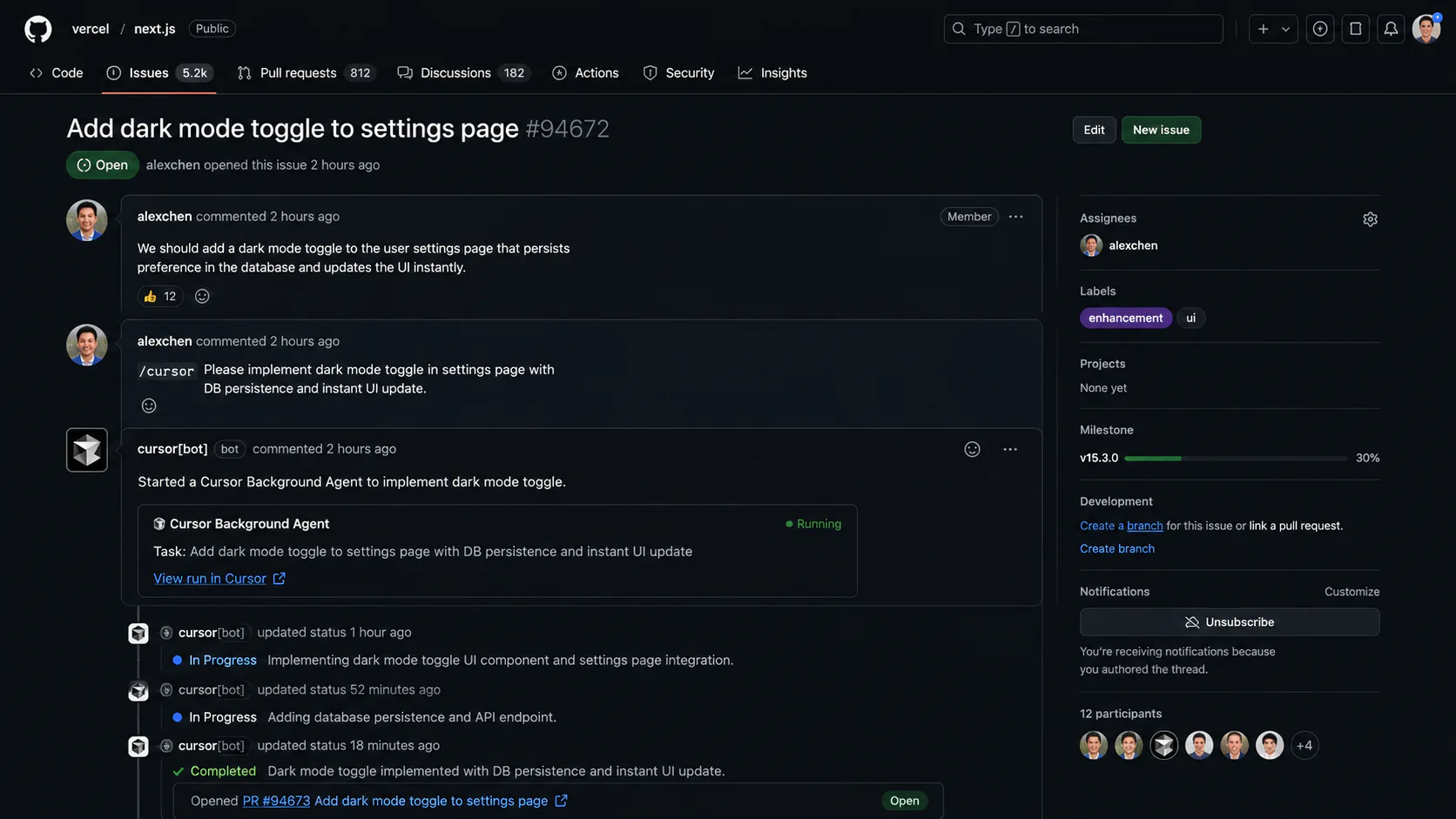This screenshot has width=1456, height=819.
Task: Click the ui label
Action: [x=1190, y=318]
